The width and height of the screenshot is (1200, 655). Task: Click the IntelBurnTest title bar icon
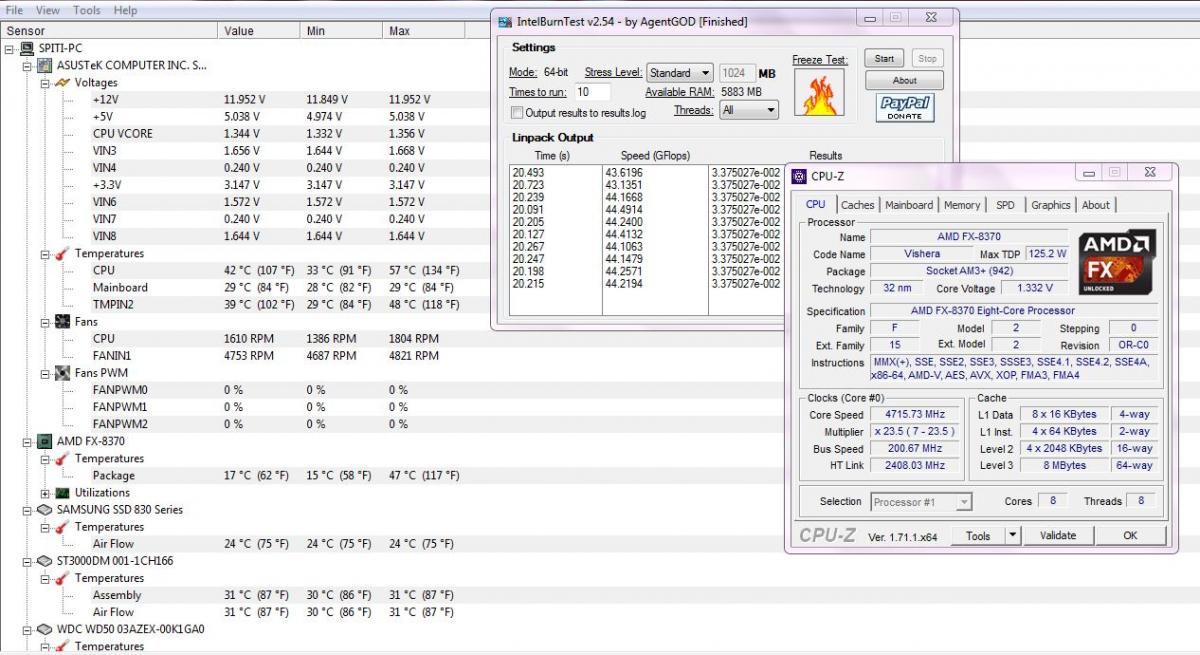505,21
